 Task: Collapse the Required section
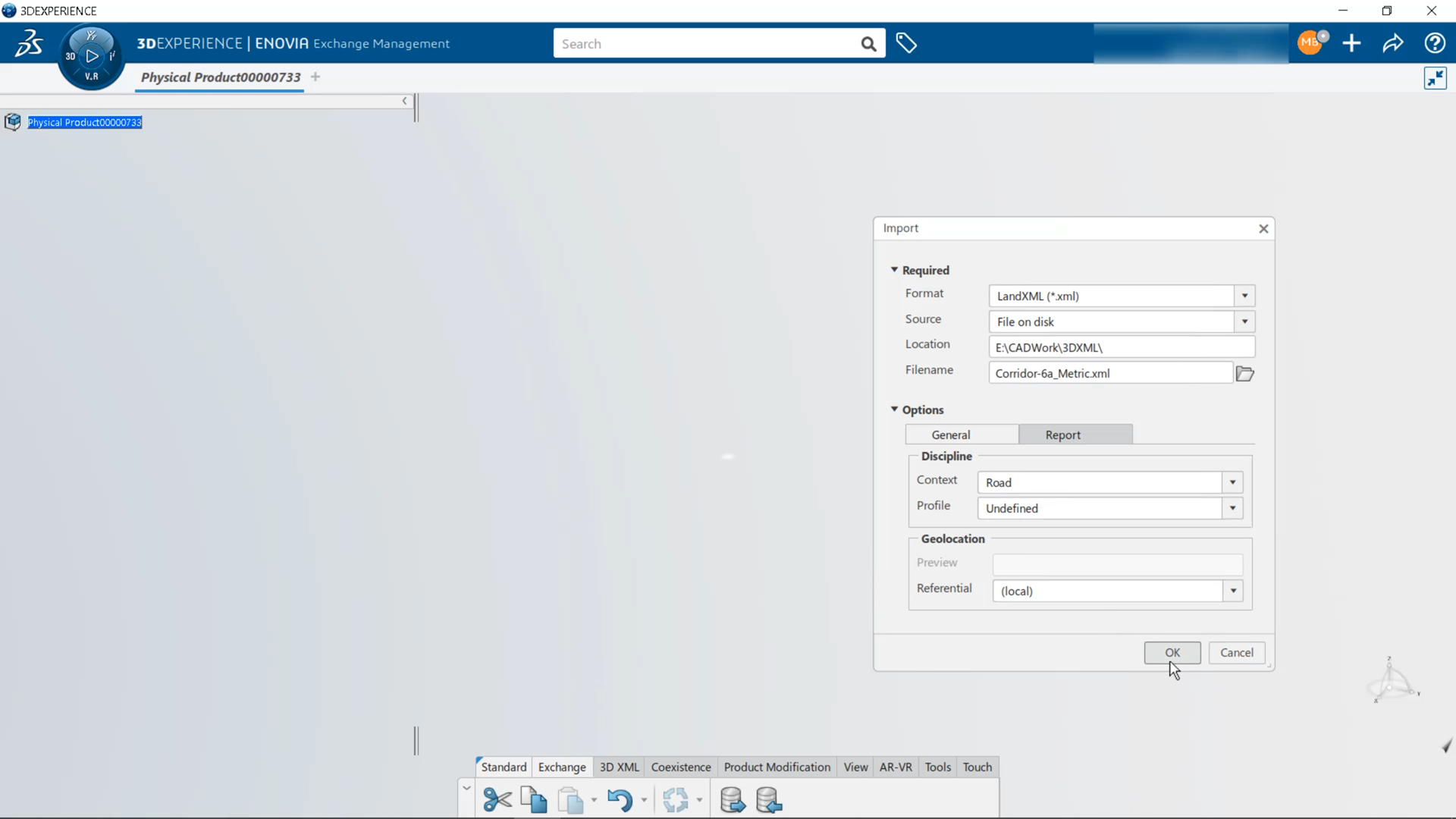895,270
